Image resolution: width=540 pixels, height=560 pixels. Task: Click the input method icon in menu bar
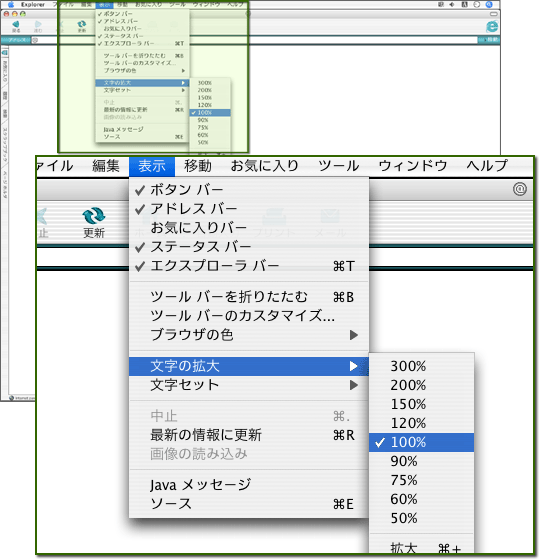coord(465,4)
